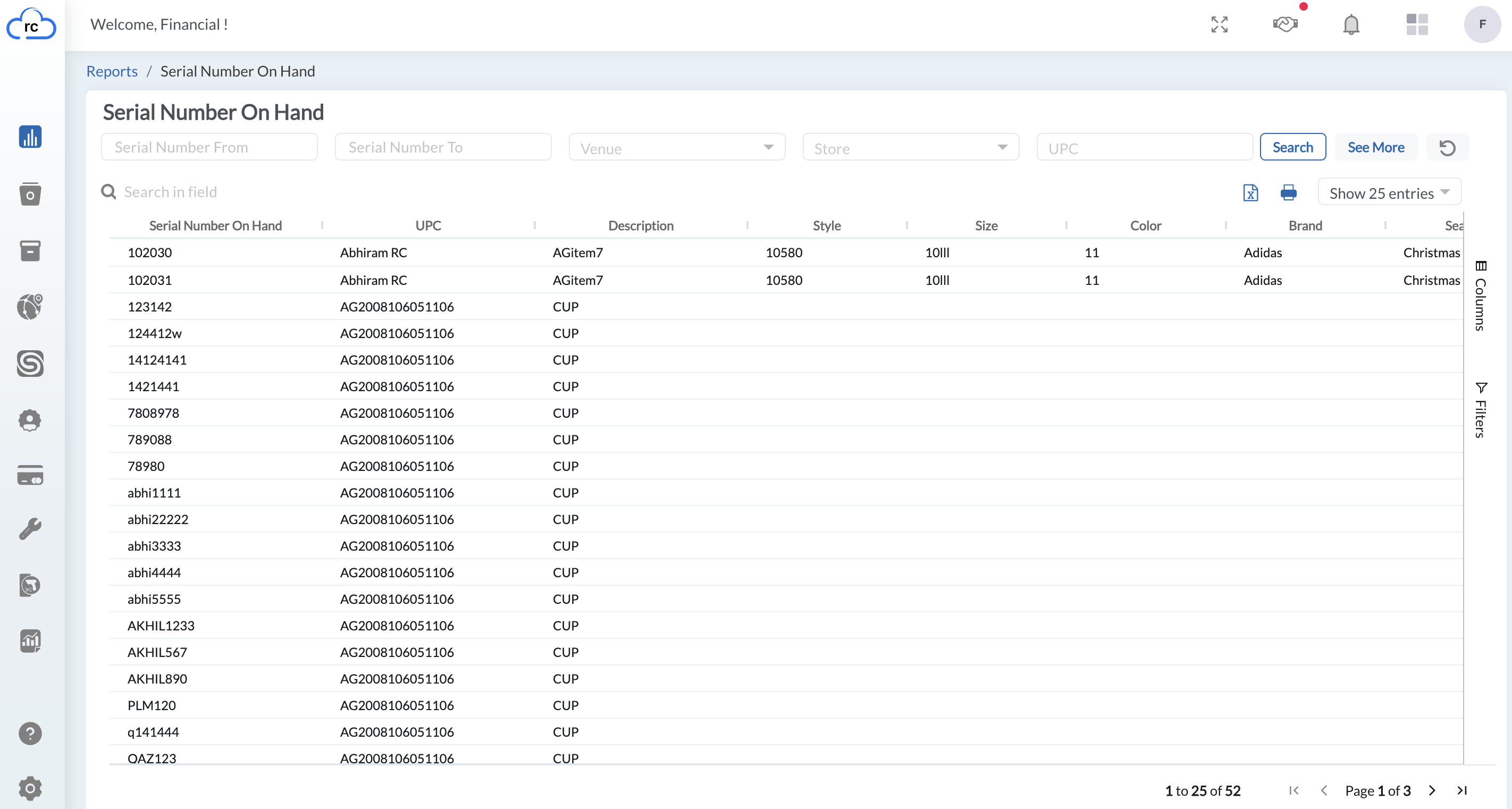Select serial number 7808978 cell

pyautogui.click(x=153, y=412)
